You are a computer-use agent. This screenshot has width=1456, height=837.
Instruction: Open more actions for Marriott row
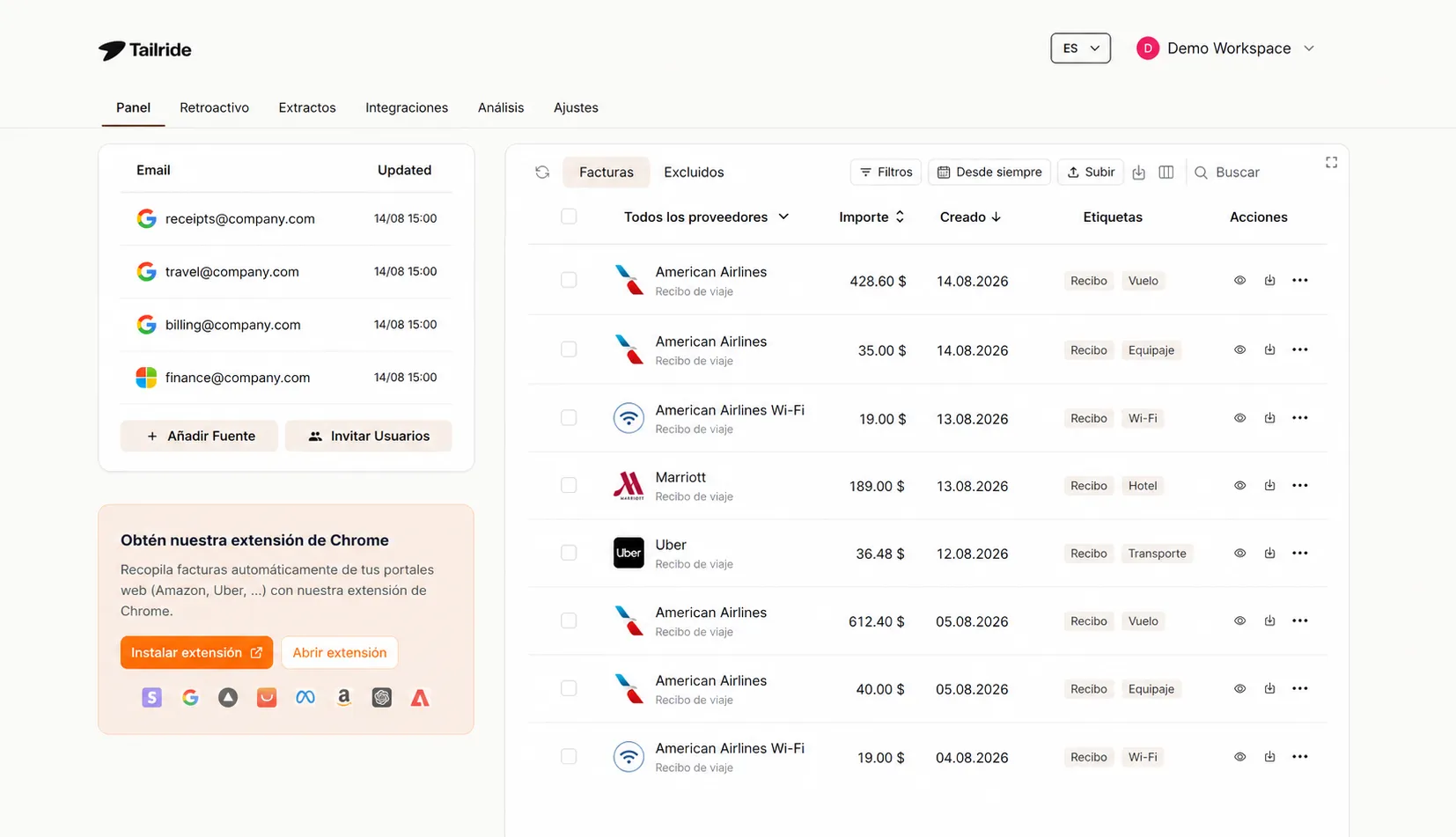1300,486
